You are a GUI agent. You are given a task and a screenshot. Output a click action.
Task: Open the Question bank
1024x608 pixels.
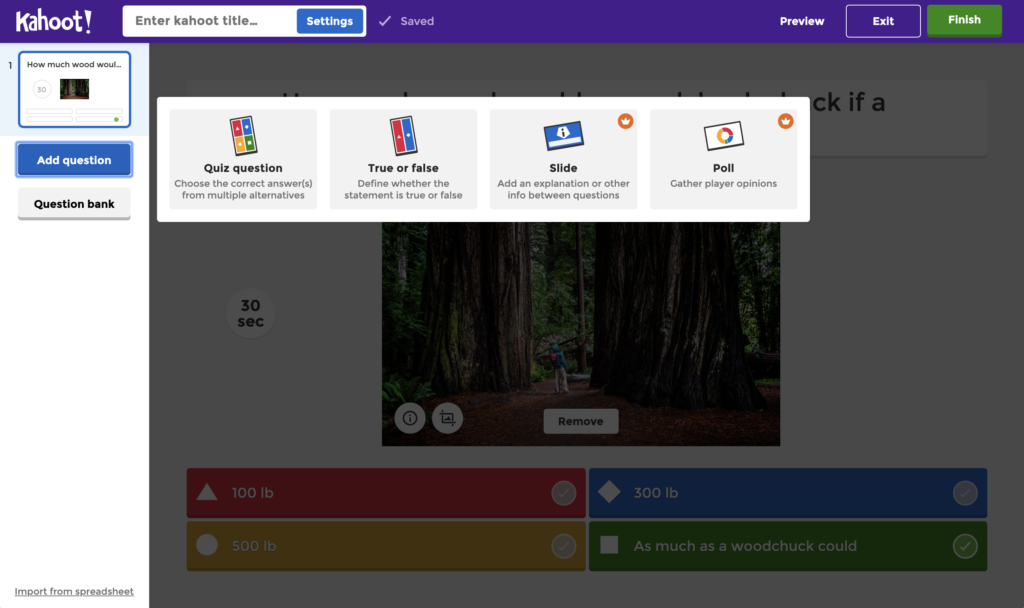coord(73,204)
